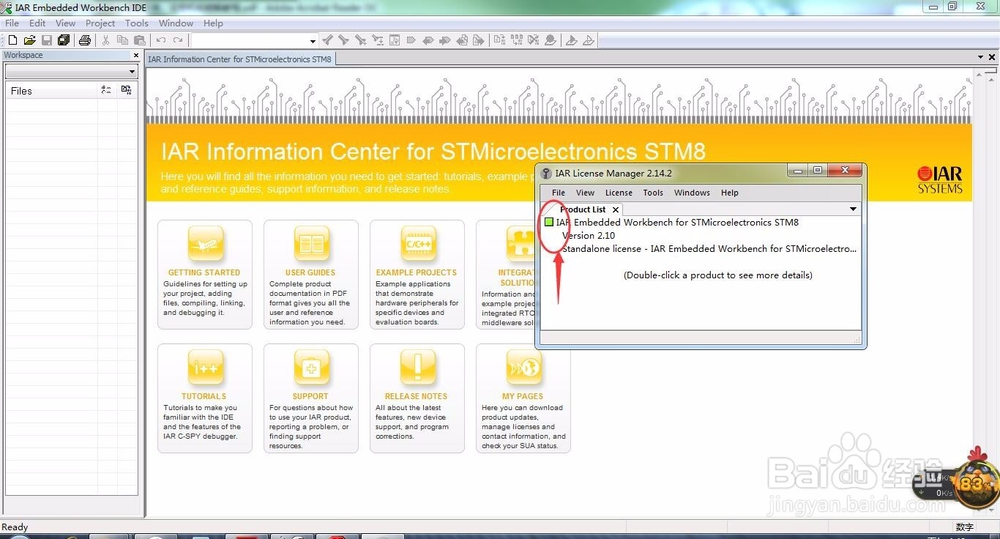Open Help menu in License Manager
Image resolution: width=1000 pixels, height=539 pixels.
(x=730, y=193)
